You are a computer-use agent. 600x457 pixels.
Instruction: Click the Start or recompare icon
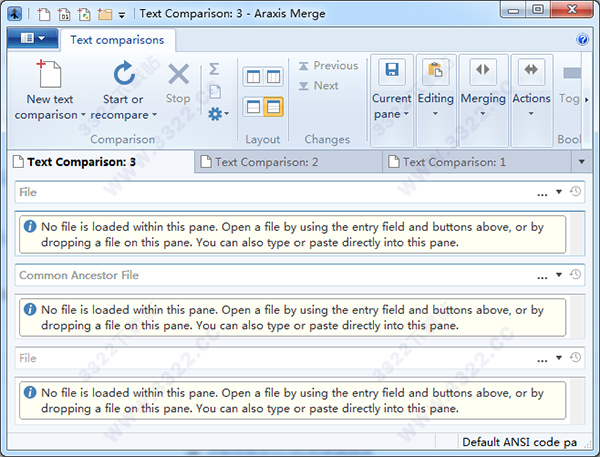(x=124, y=73)
